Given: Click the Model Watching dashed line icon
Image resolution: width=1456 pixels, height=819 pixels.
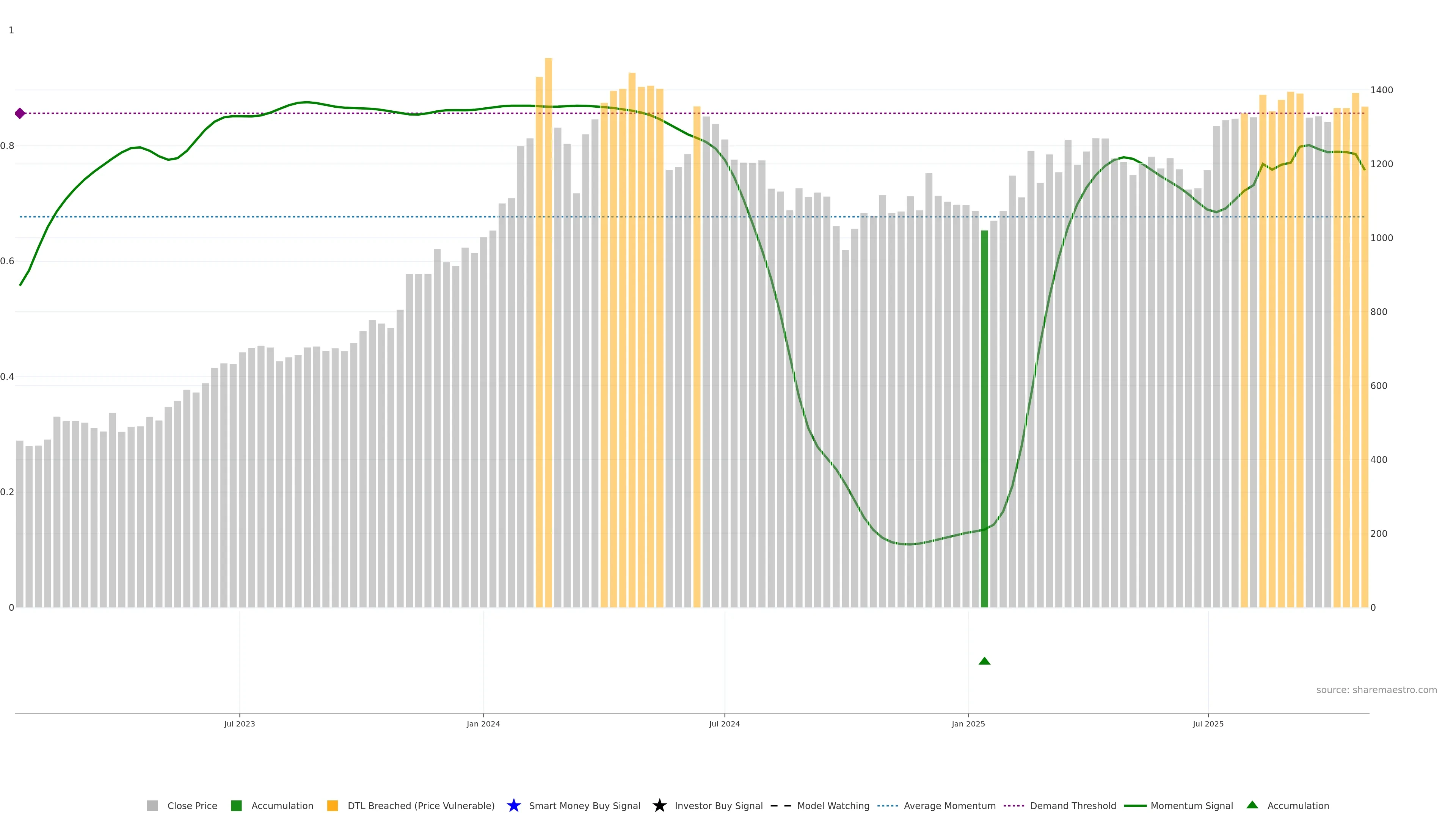Looking at the screenshot, I should (781, 805).
